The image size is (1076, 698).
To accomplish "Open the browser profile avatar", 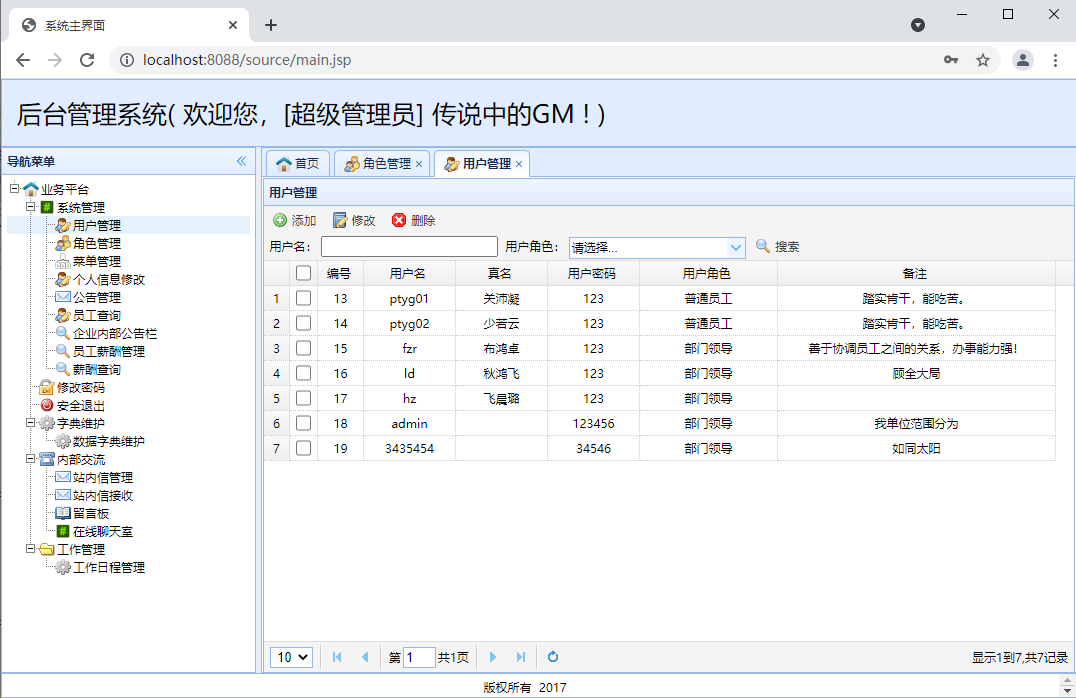I will pyautogui.click(x=1022, y=60).
